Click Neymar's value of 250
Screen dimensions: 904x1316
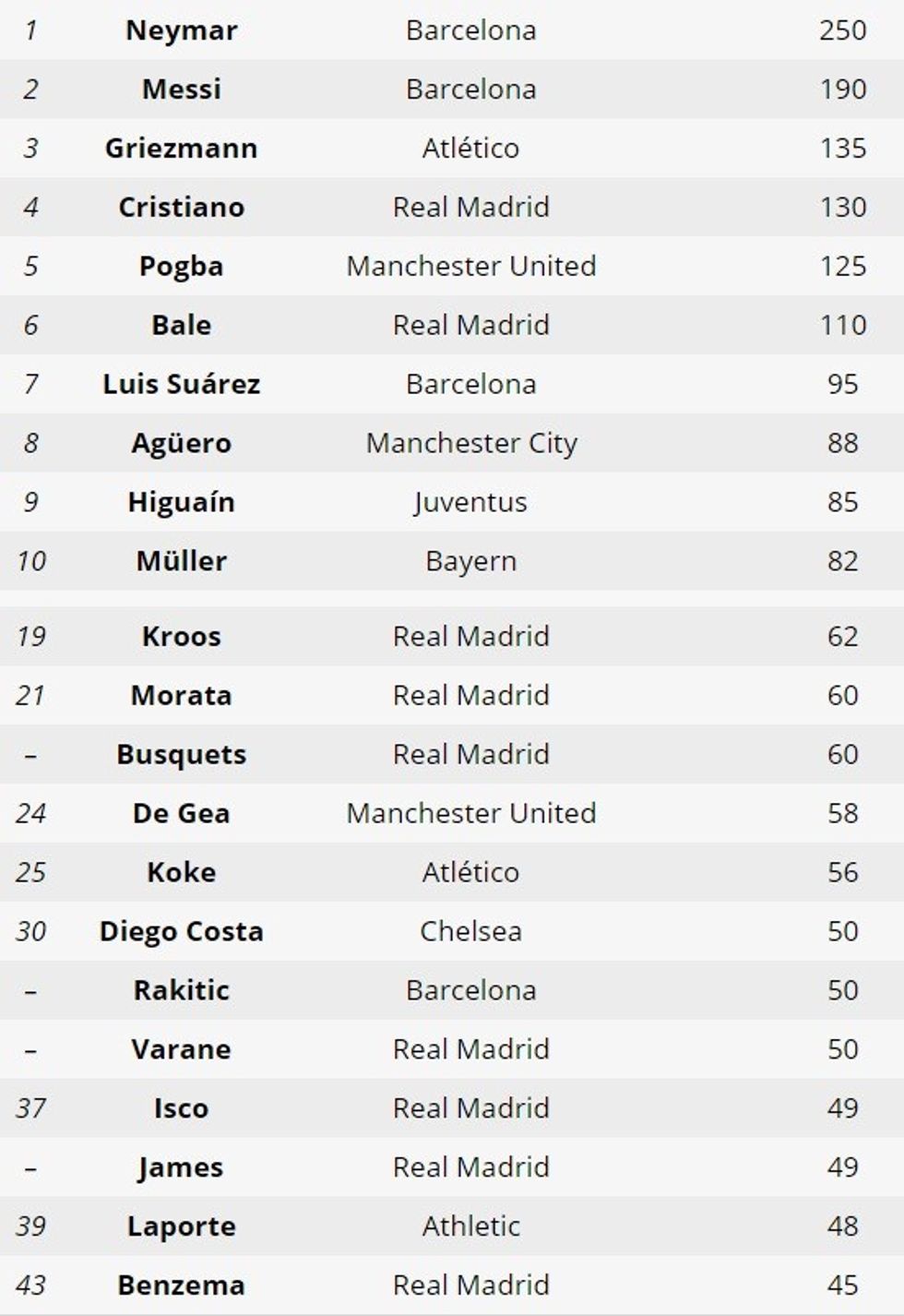(842, 30)
